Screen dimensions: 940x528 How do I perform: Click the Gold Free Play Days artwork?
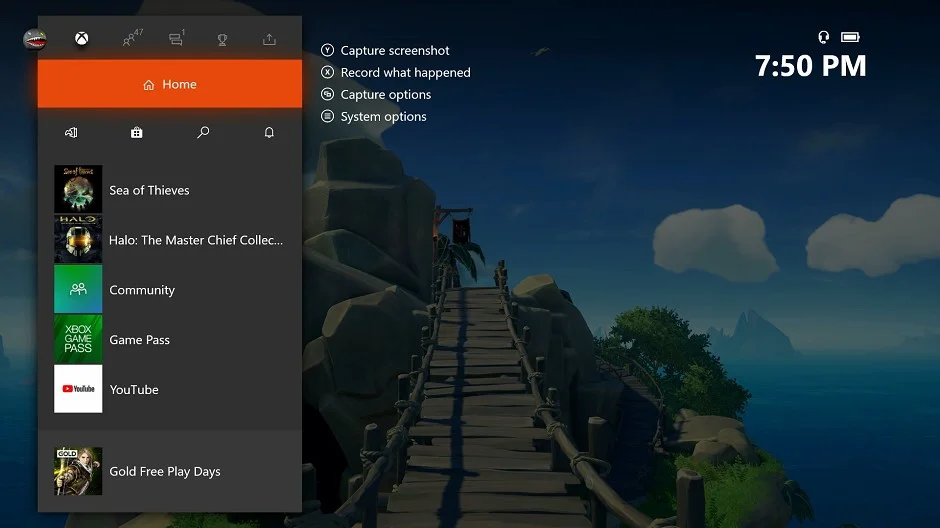78,471
